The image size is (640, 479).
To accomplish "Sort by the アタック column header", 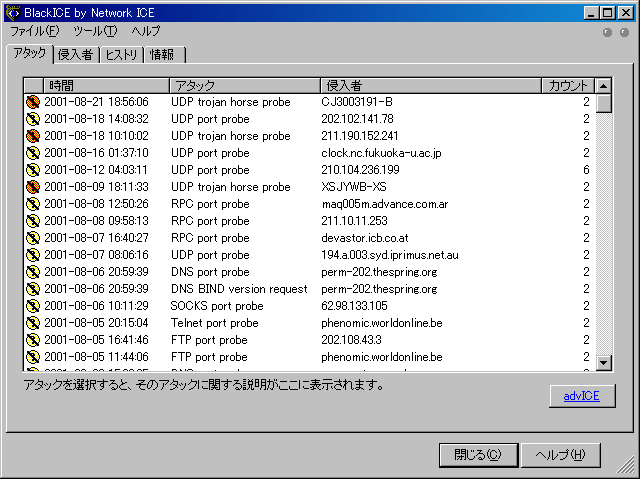I will click(x=245, y=86).
